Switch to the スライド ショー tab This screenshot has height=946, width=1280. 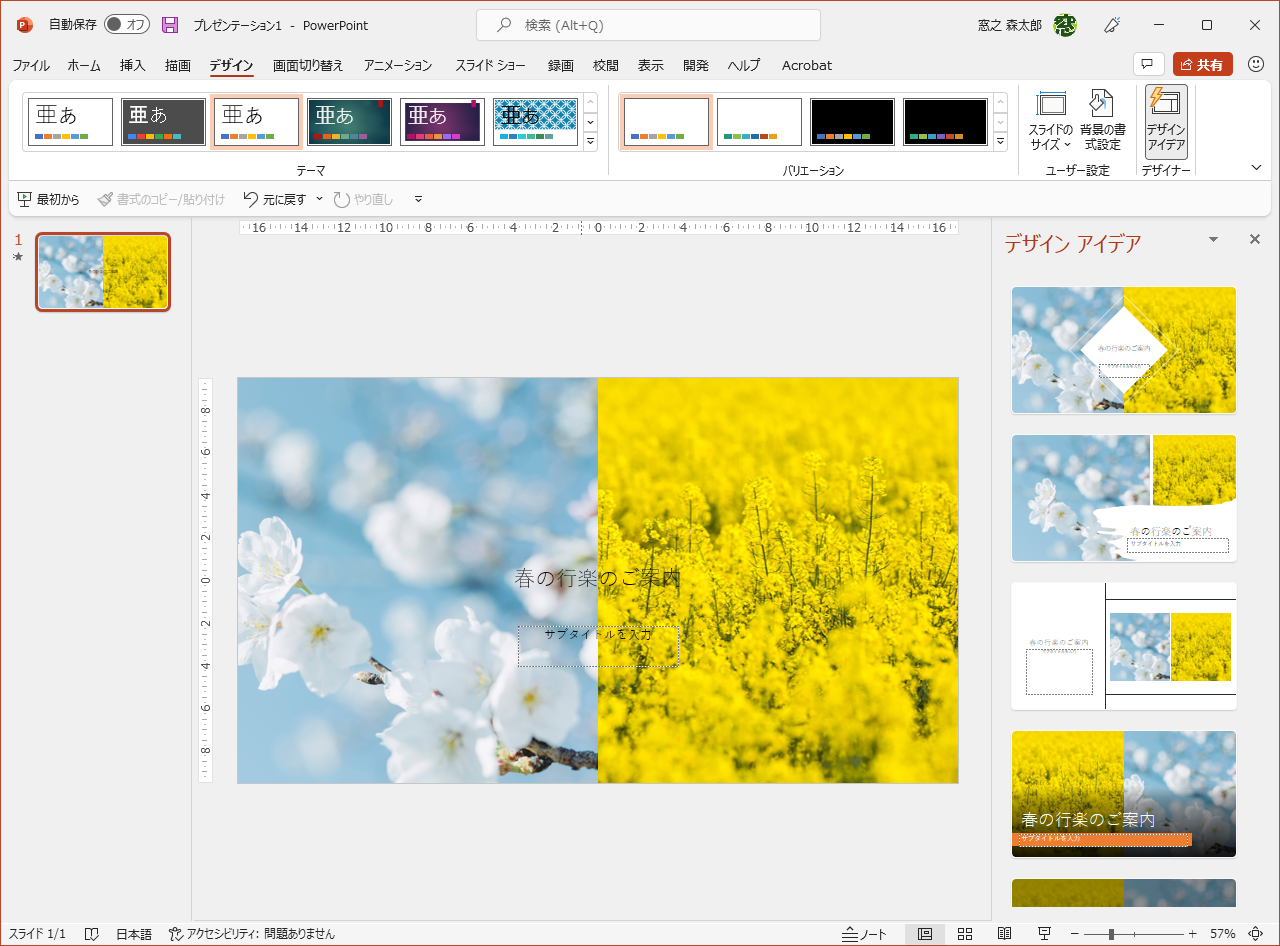[490, 65]
